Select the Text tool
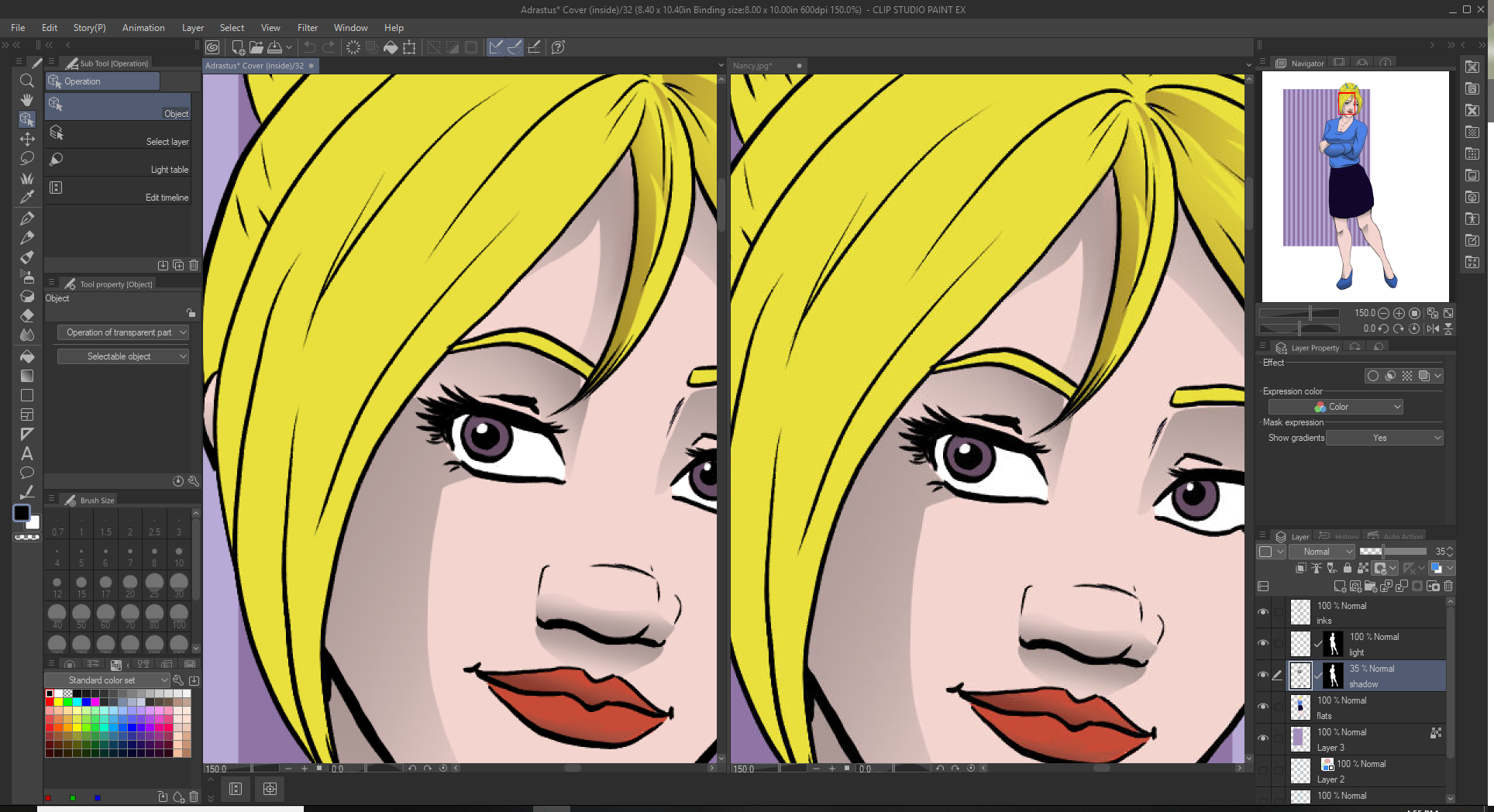 (x=27, y=454)
